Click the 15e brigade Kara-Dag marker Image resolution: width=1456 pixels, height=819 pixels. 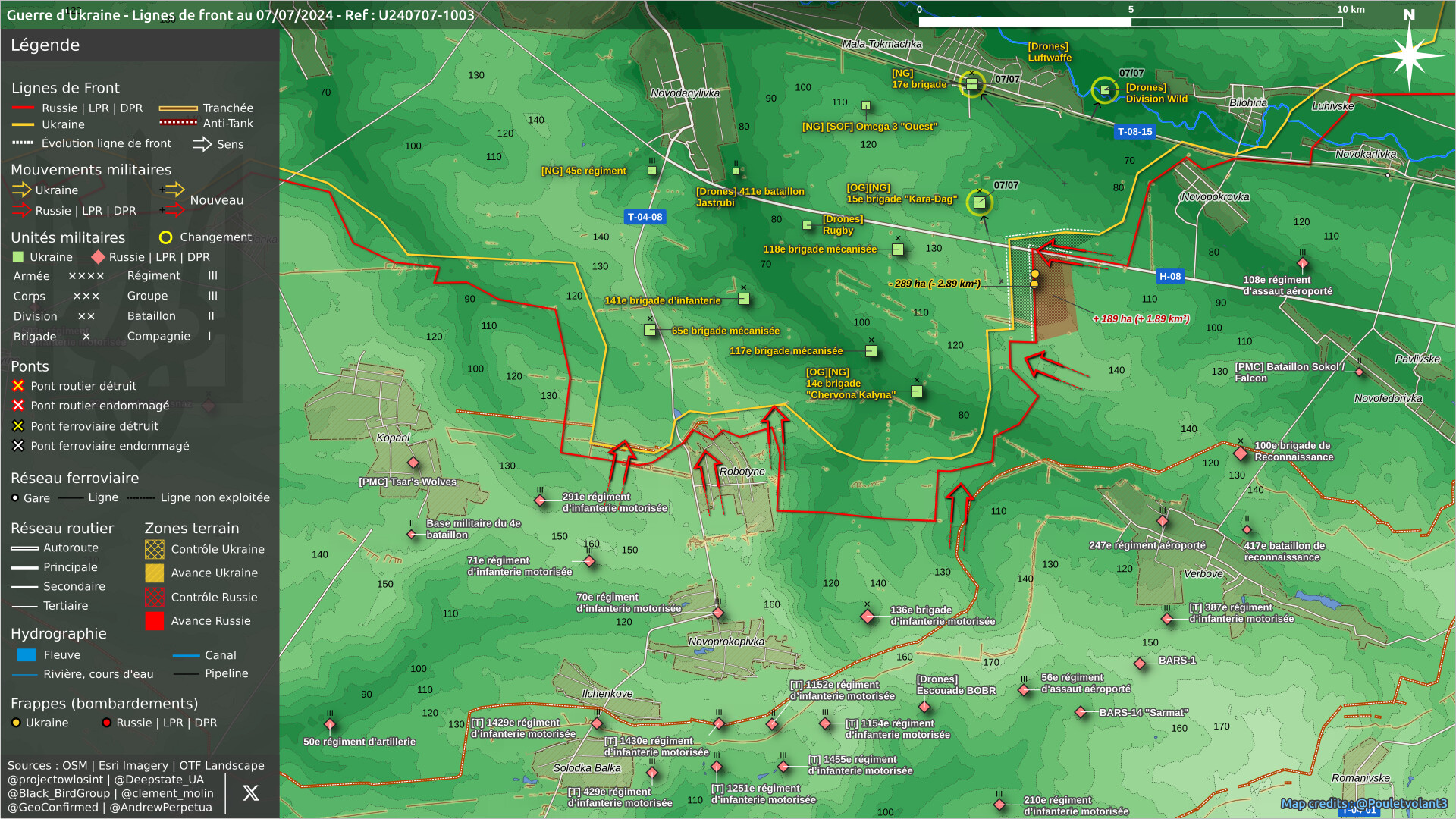(979, 202)
